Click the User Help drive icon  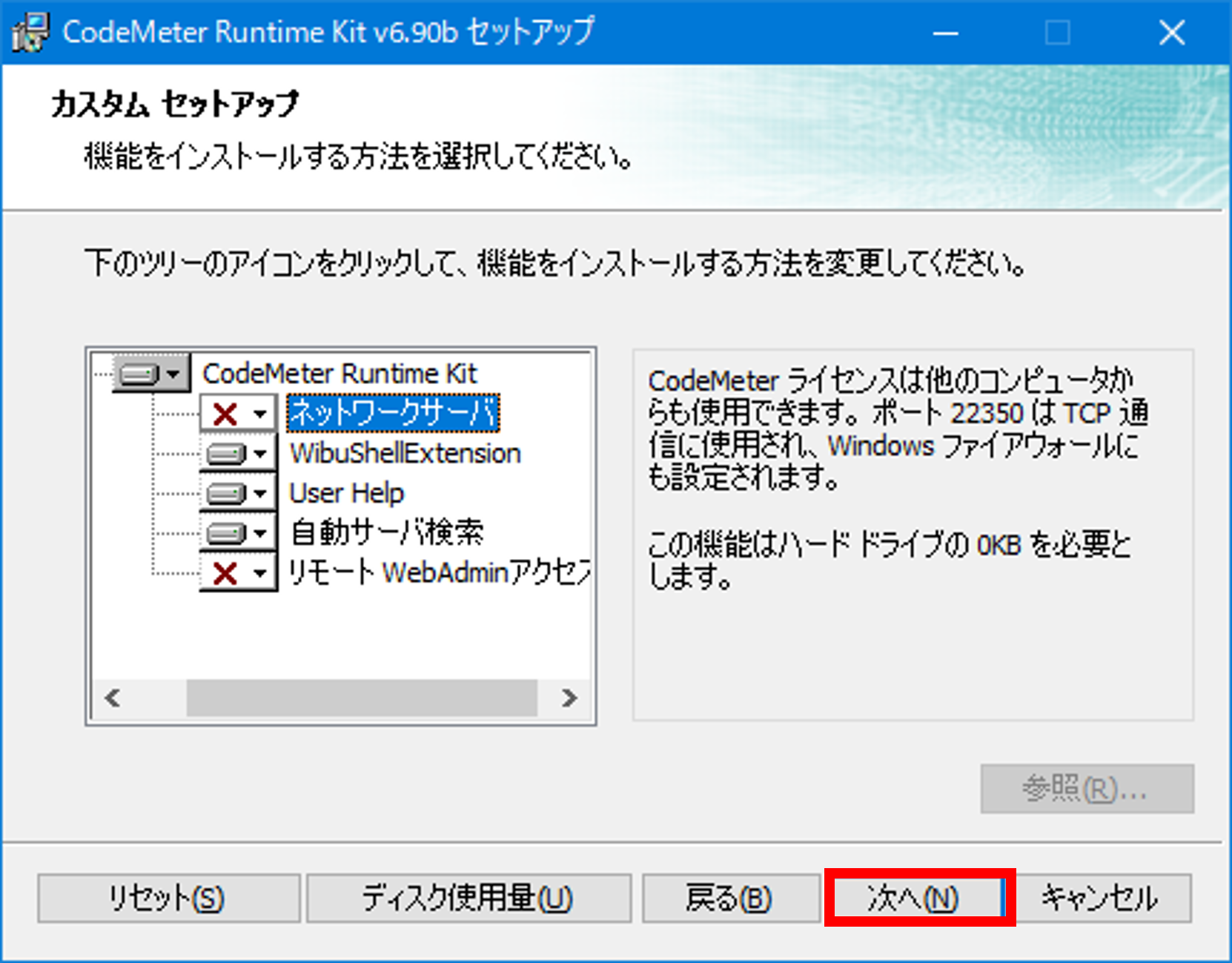click(225, 494)
